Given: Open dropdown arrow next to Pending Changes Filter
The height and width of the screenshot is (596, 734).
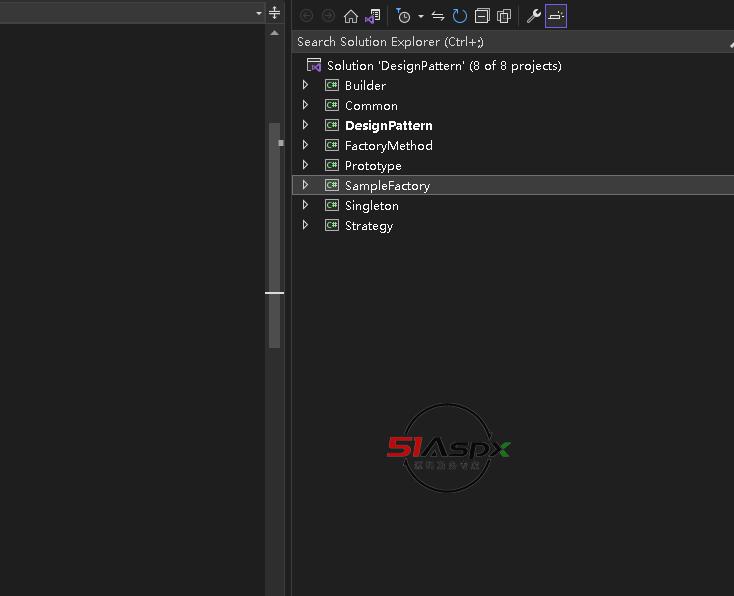Looking at the screenshot, I should tap(421, 17).
